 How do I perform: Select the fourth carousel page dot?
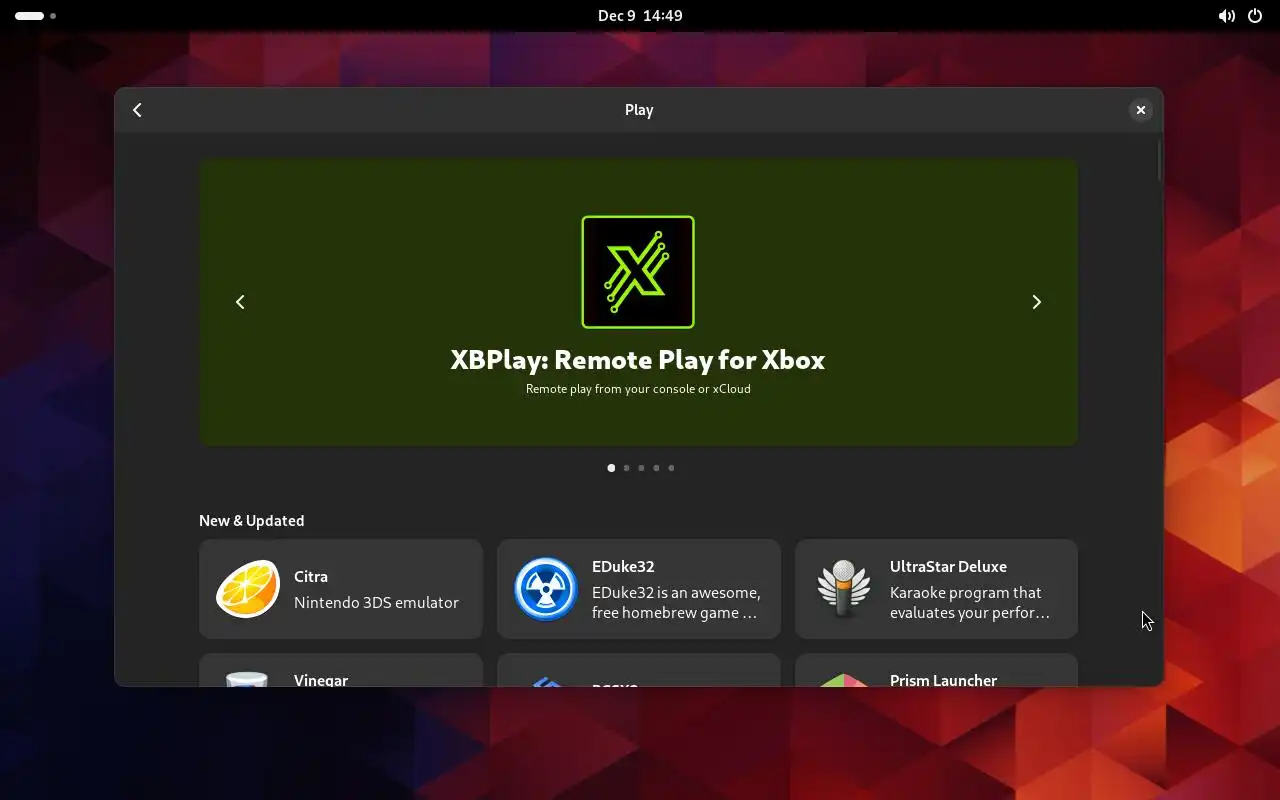(x=656, y=468)
